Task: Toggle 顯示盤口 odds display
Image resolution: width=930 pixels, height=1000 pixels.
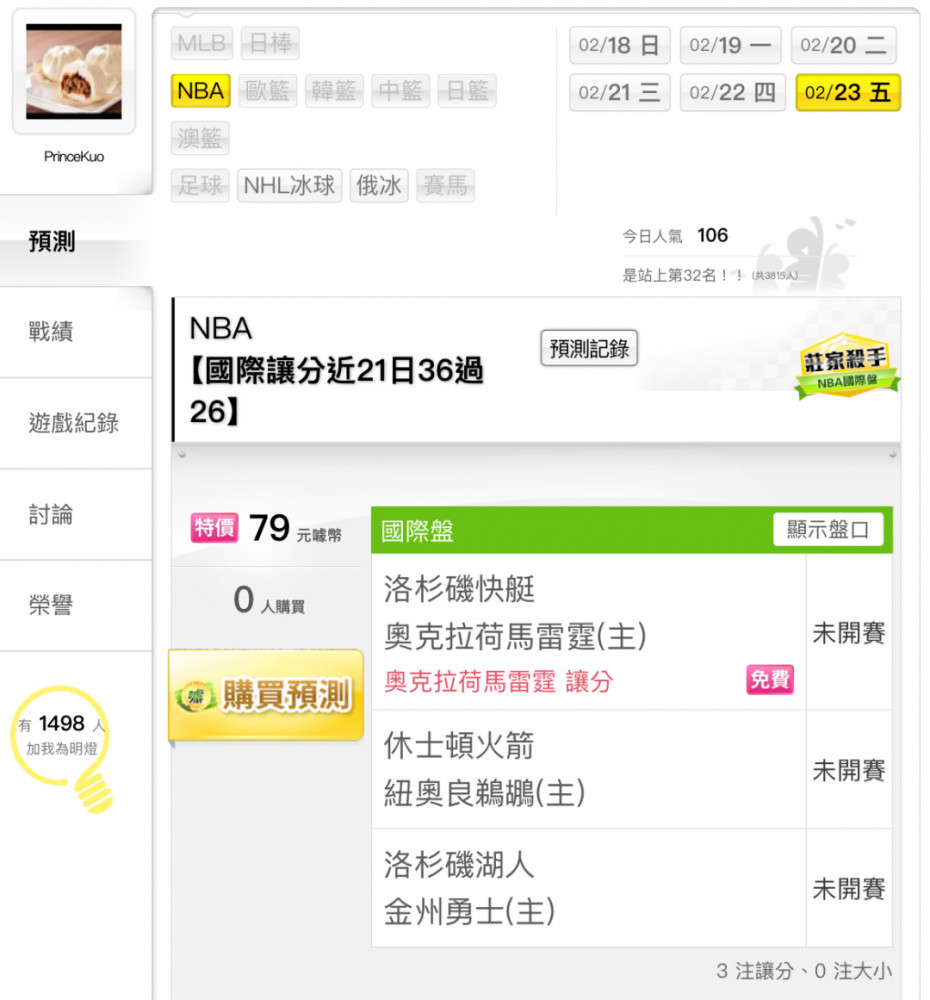Action: click(x=828, y=529)
